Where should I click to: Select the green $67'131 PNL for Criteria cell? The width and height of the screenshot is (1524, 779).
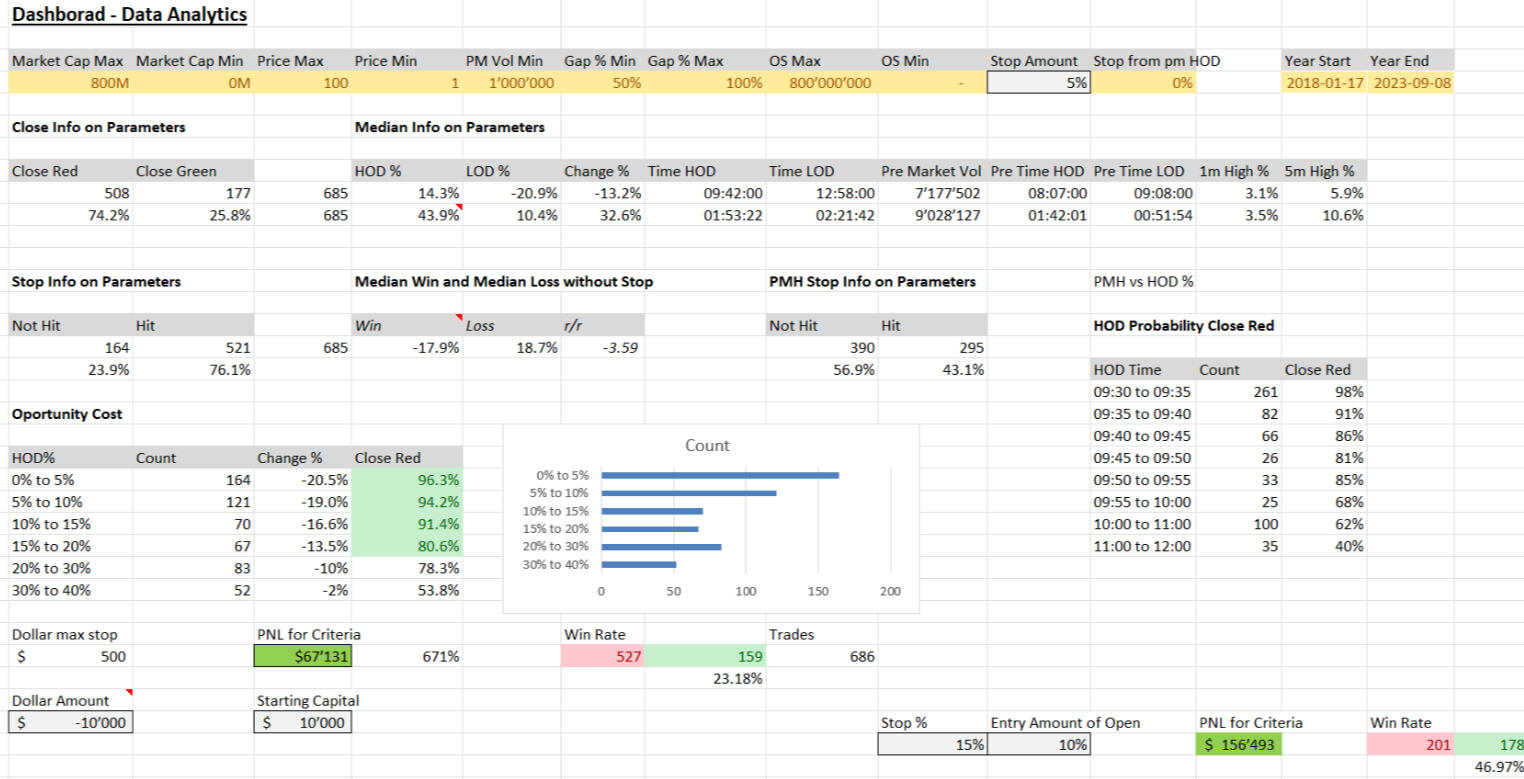coord(300,656)
